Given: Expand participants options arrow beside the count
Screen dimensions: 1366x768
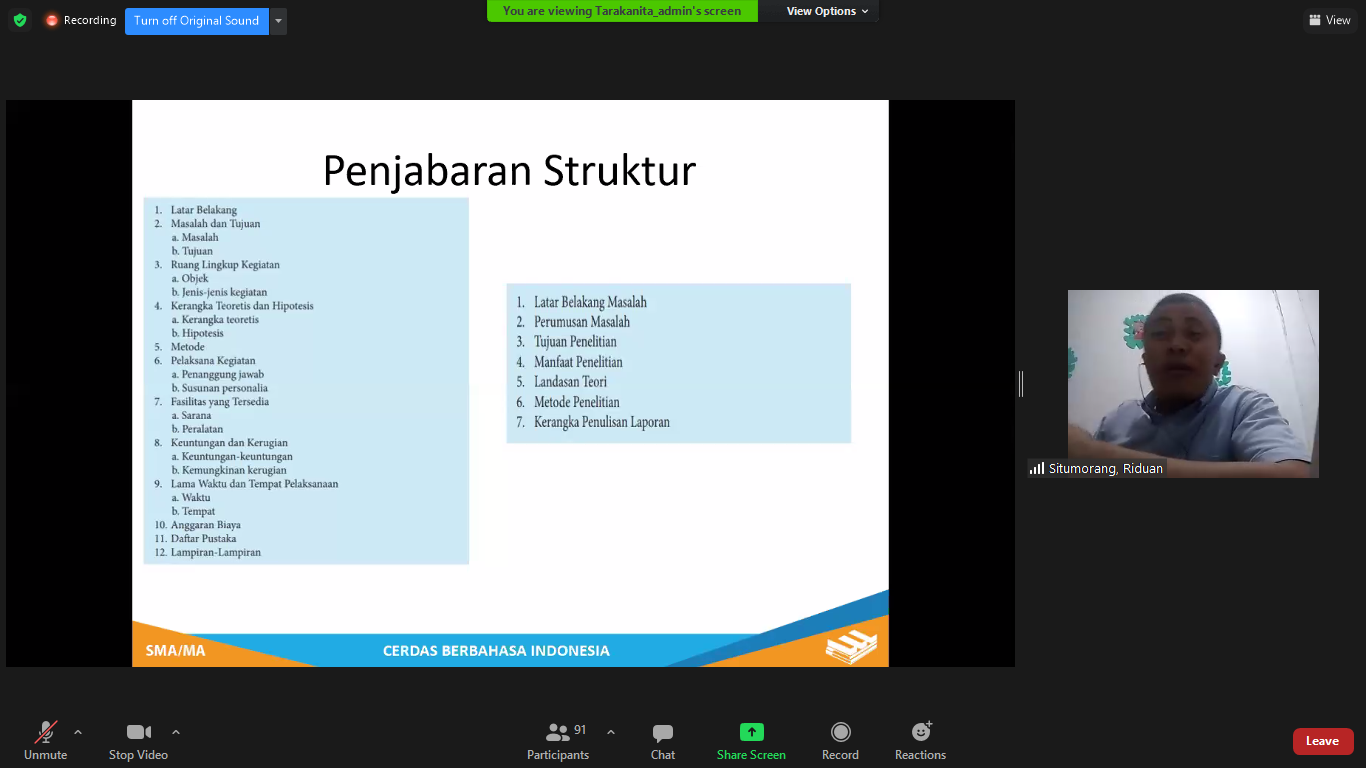Looking at the screenshot, I should tap(611, 731).
